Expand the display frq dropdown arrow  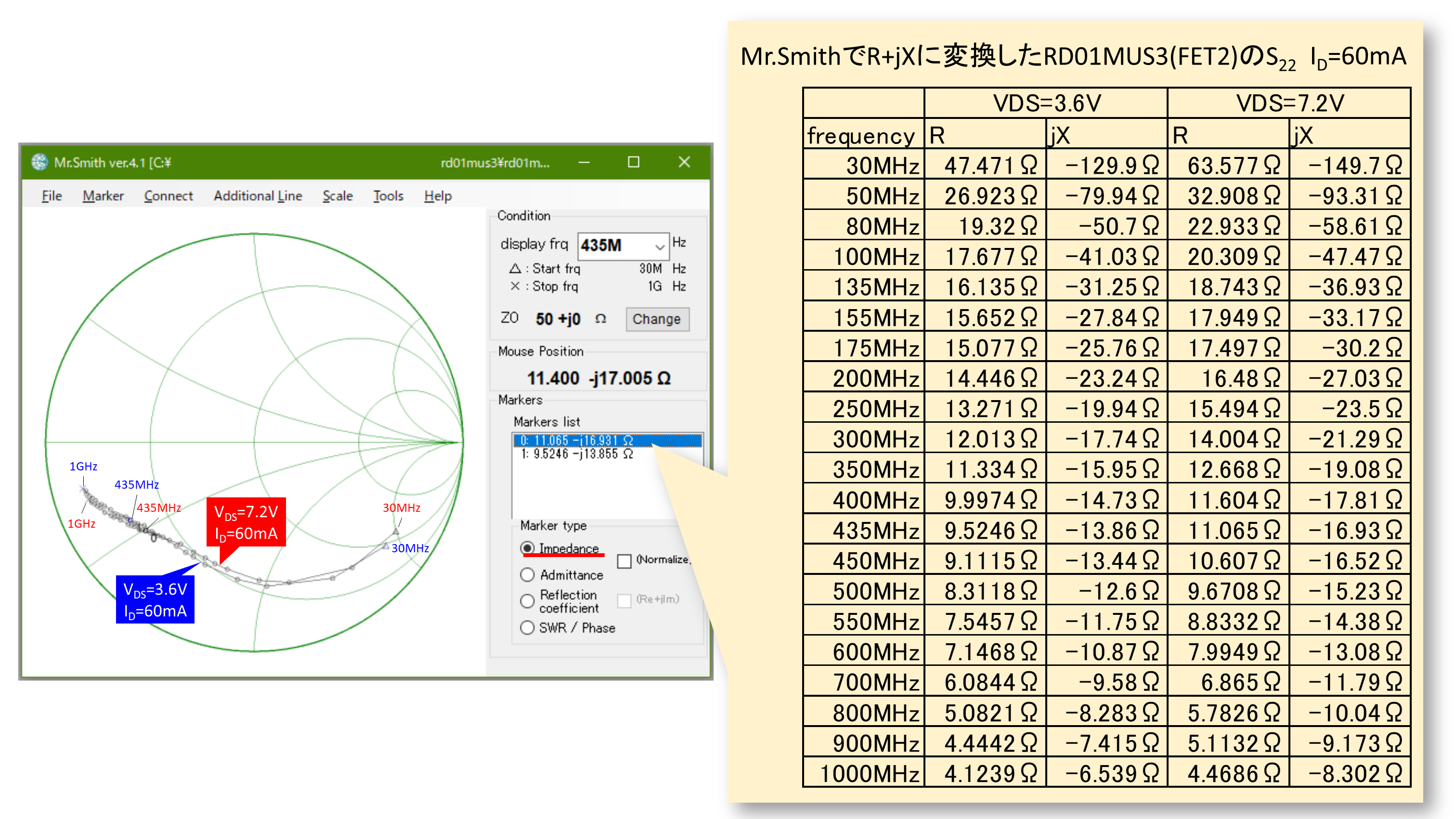point(659,247)
